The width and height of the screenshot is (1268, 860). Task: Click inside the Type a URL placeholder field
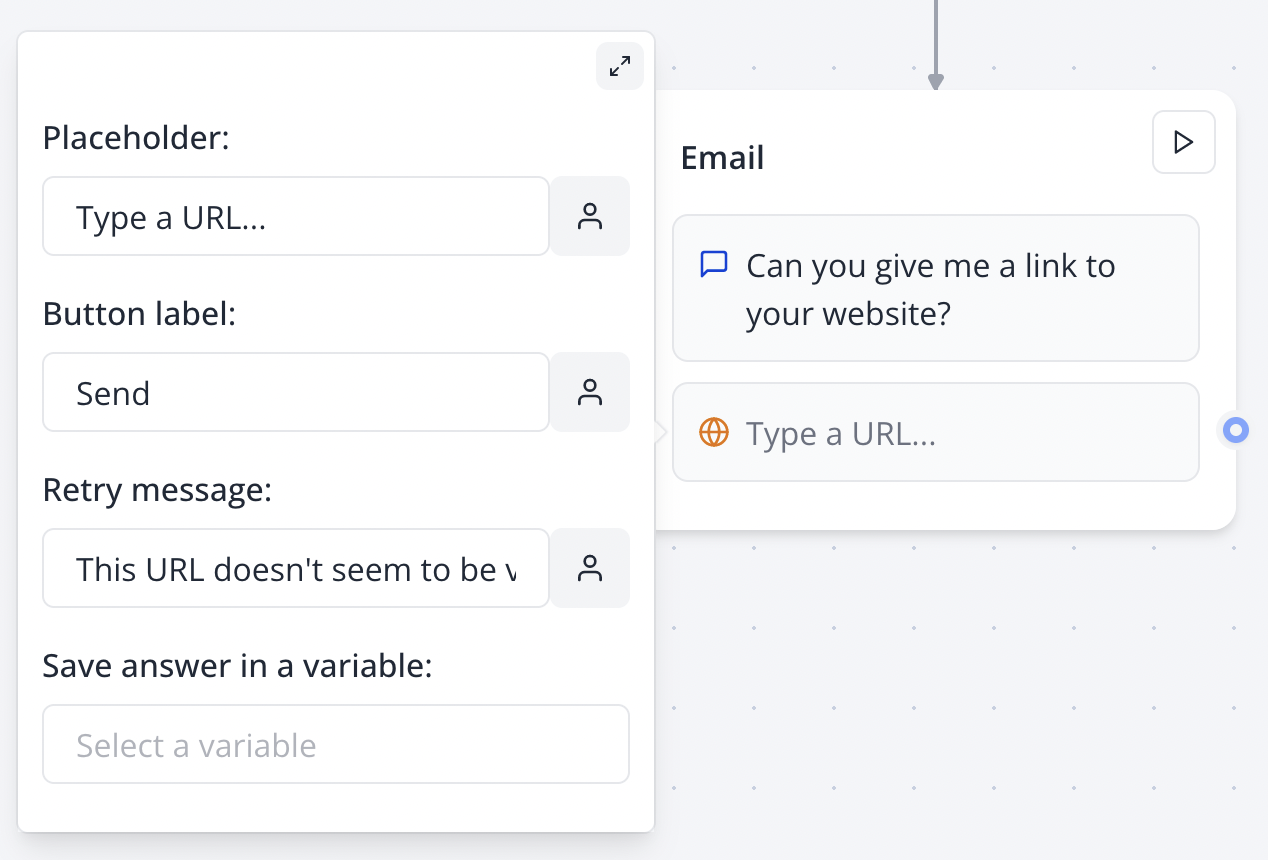(x=295, y=216)
